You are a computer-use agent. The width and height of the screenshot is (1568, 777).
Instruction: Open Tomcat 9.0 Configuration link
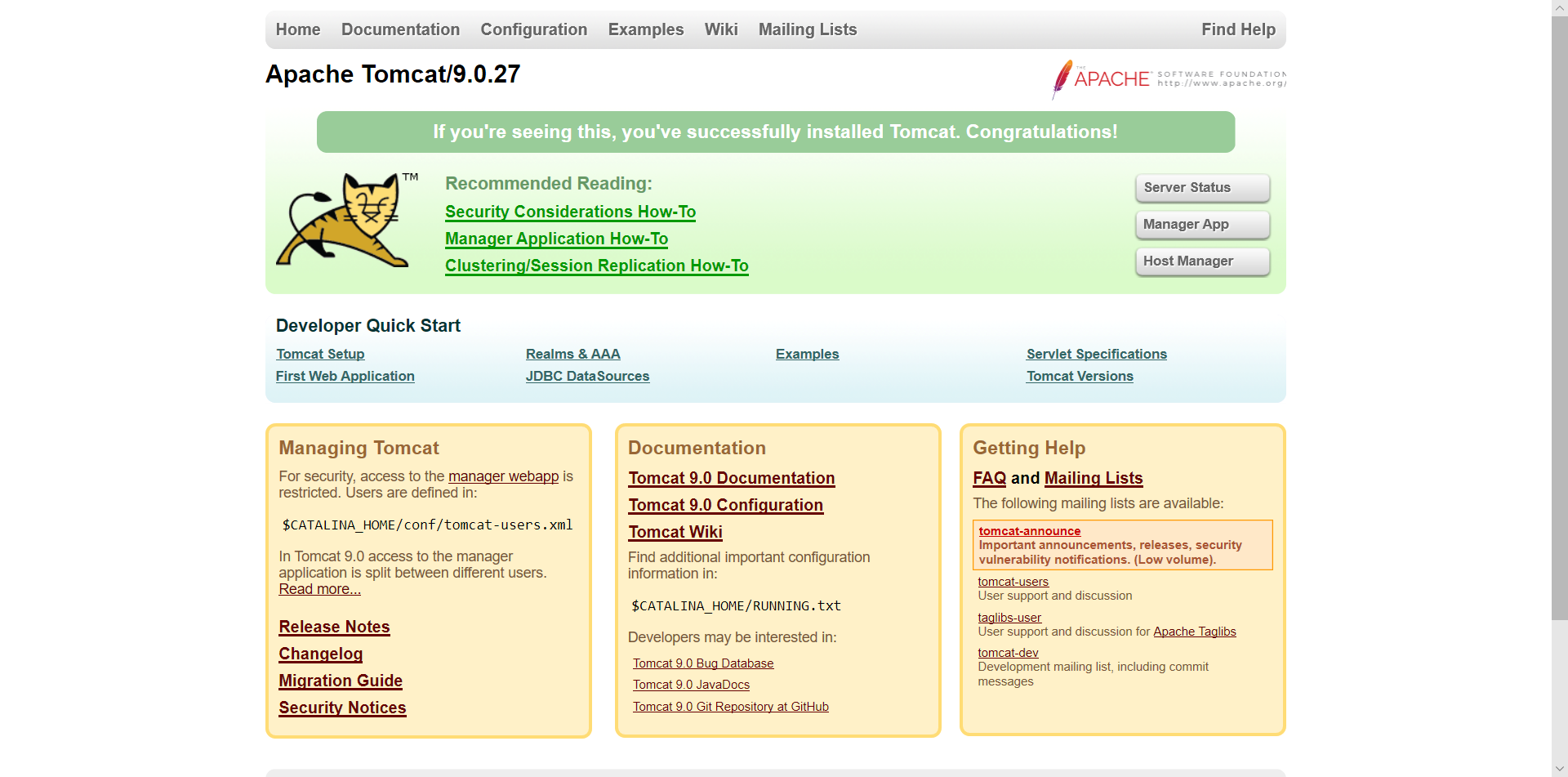(725, 505)
